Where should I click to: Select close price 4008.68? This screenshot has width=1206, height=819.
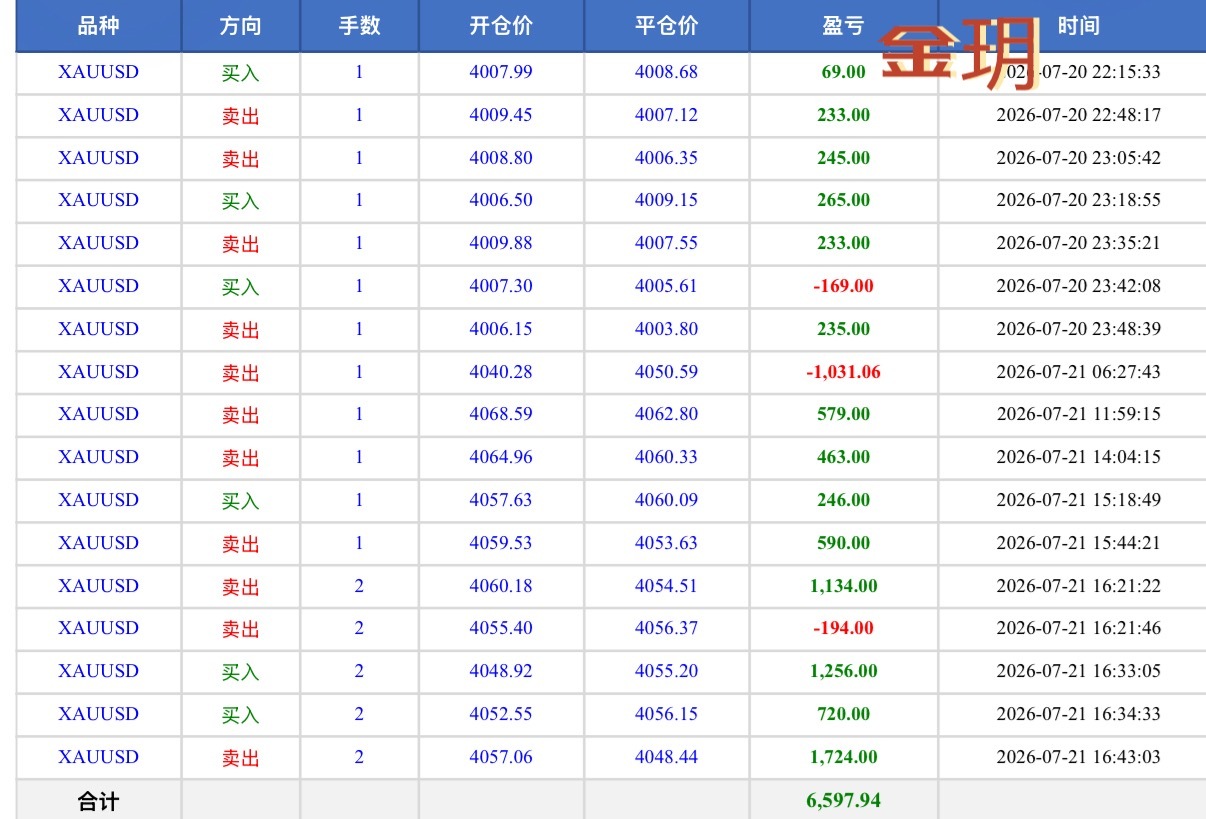(666, 72)
